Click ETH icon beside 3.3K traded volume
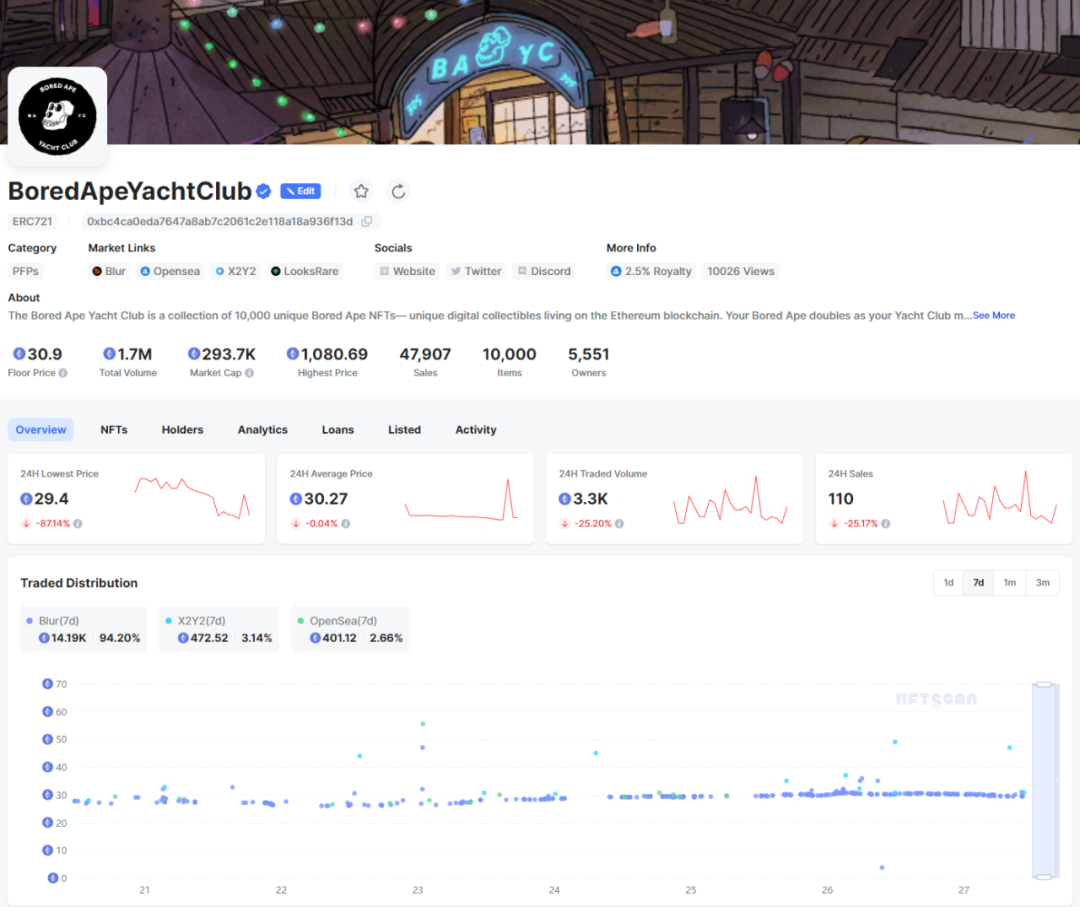1080x907 pixels. (x=565, y=499)
